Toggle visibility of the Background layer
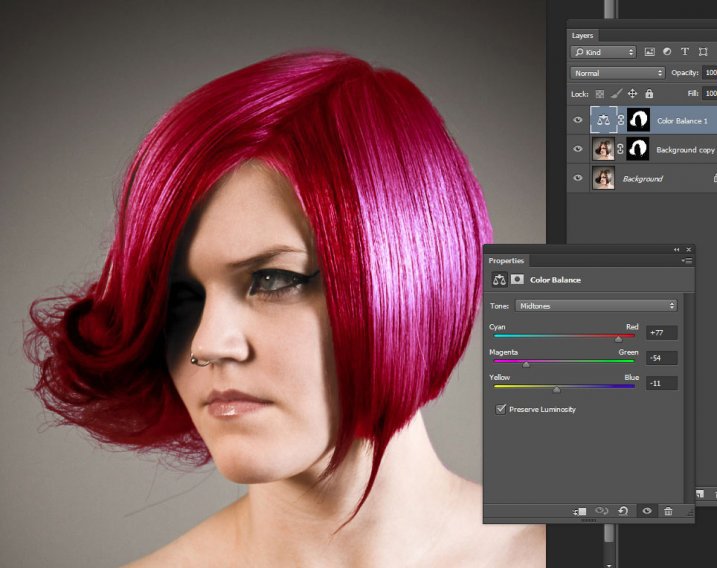717x568 pixels. tap(577, 178)
